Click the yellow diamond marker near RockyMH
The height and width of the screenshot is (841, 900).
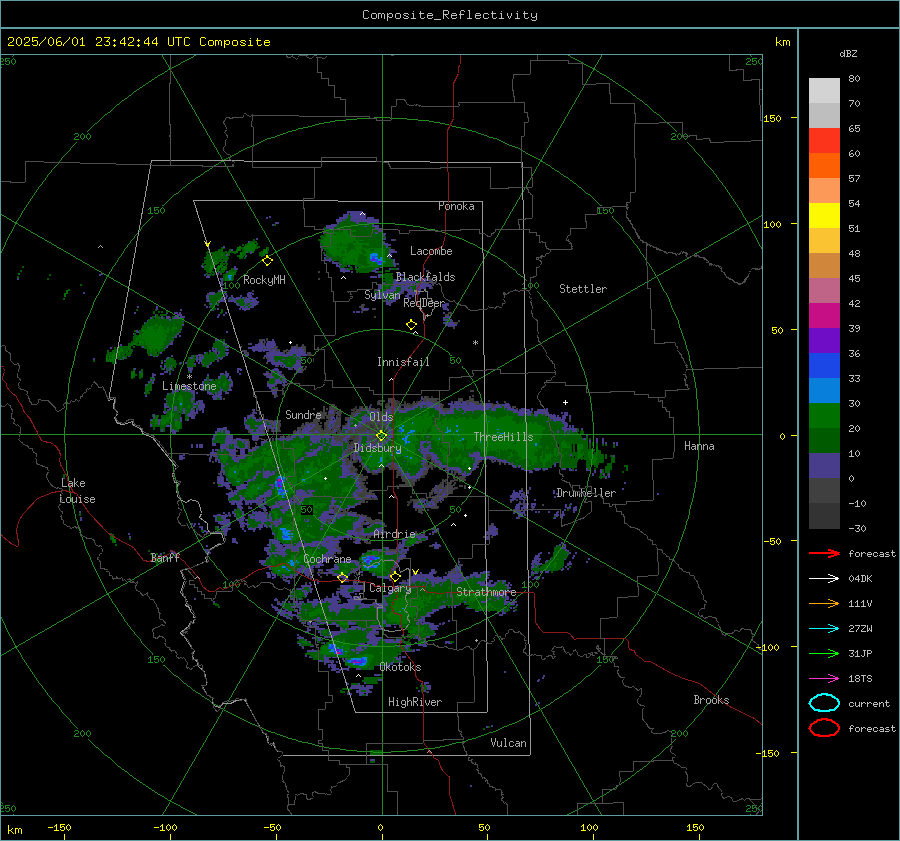[x=267, y=261]
